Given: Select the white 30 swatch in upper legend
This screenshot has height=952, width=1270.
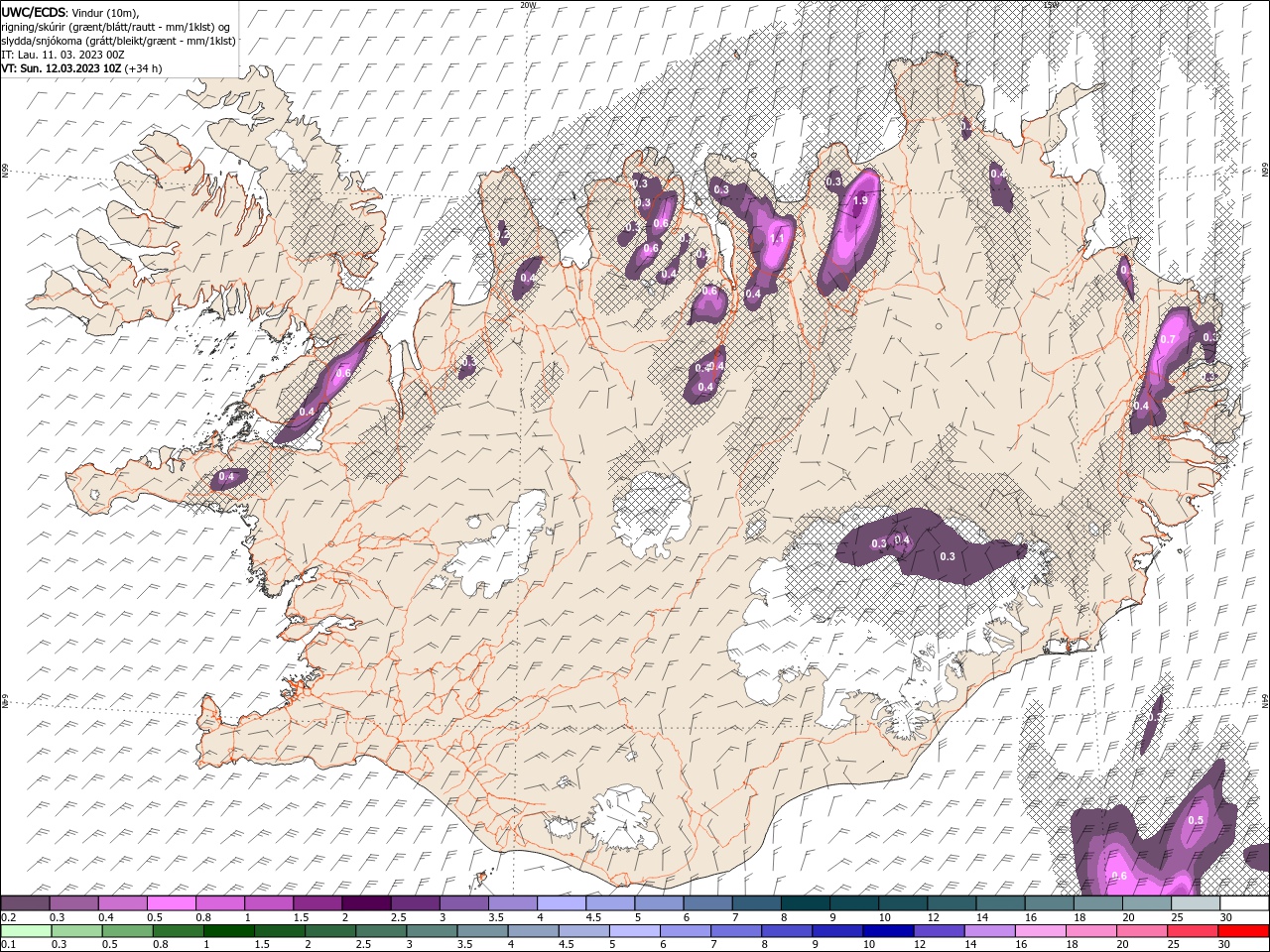Looking at the screenshot, I should pos(1245,903).
